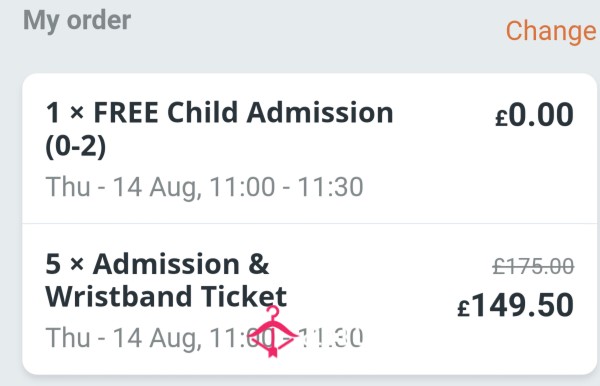Click the 'FREE' word in first item
600x386 pixels.
tap(126, 113)
